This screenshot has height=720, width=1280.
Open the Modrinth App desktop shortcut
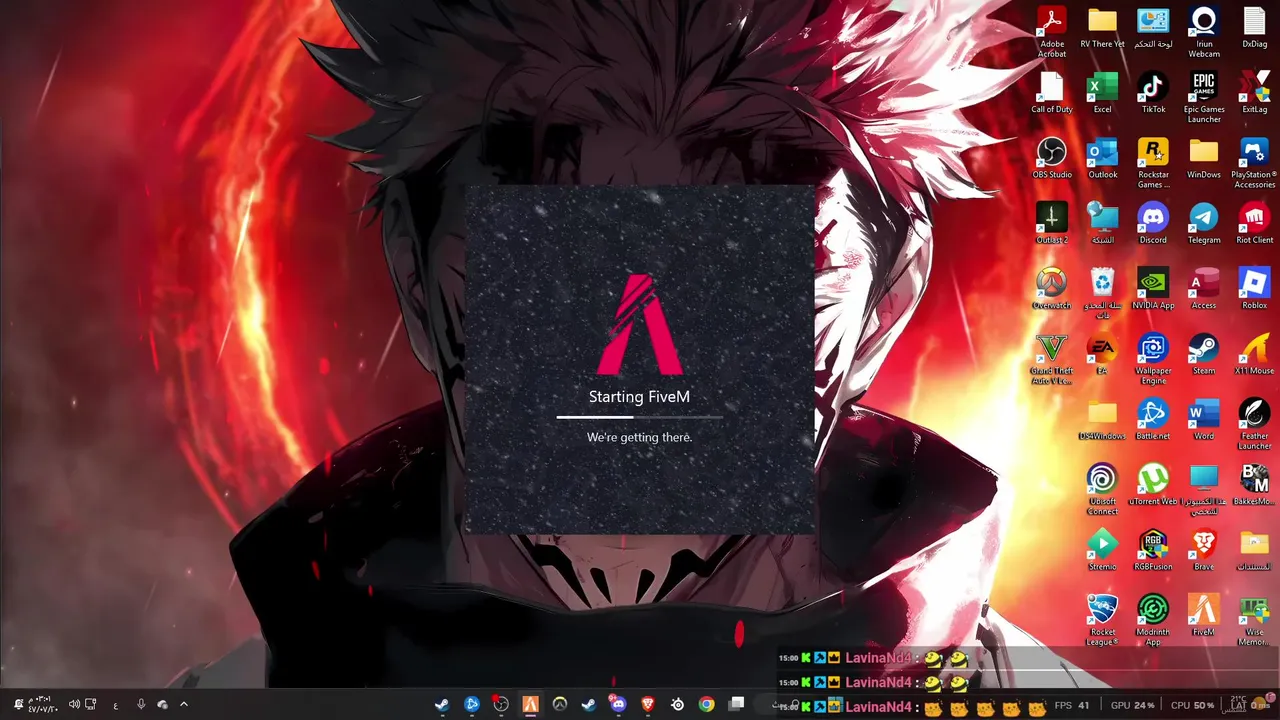1153,618
